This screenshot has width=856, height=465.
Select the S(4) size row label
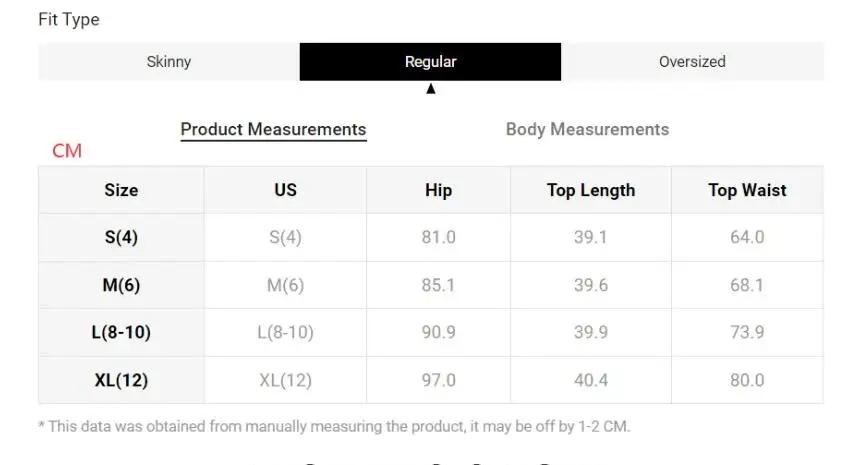tap(121, 237)
